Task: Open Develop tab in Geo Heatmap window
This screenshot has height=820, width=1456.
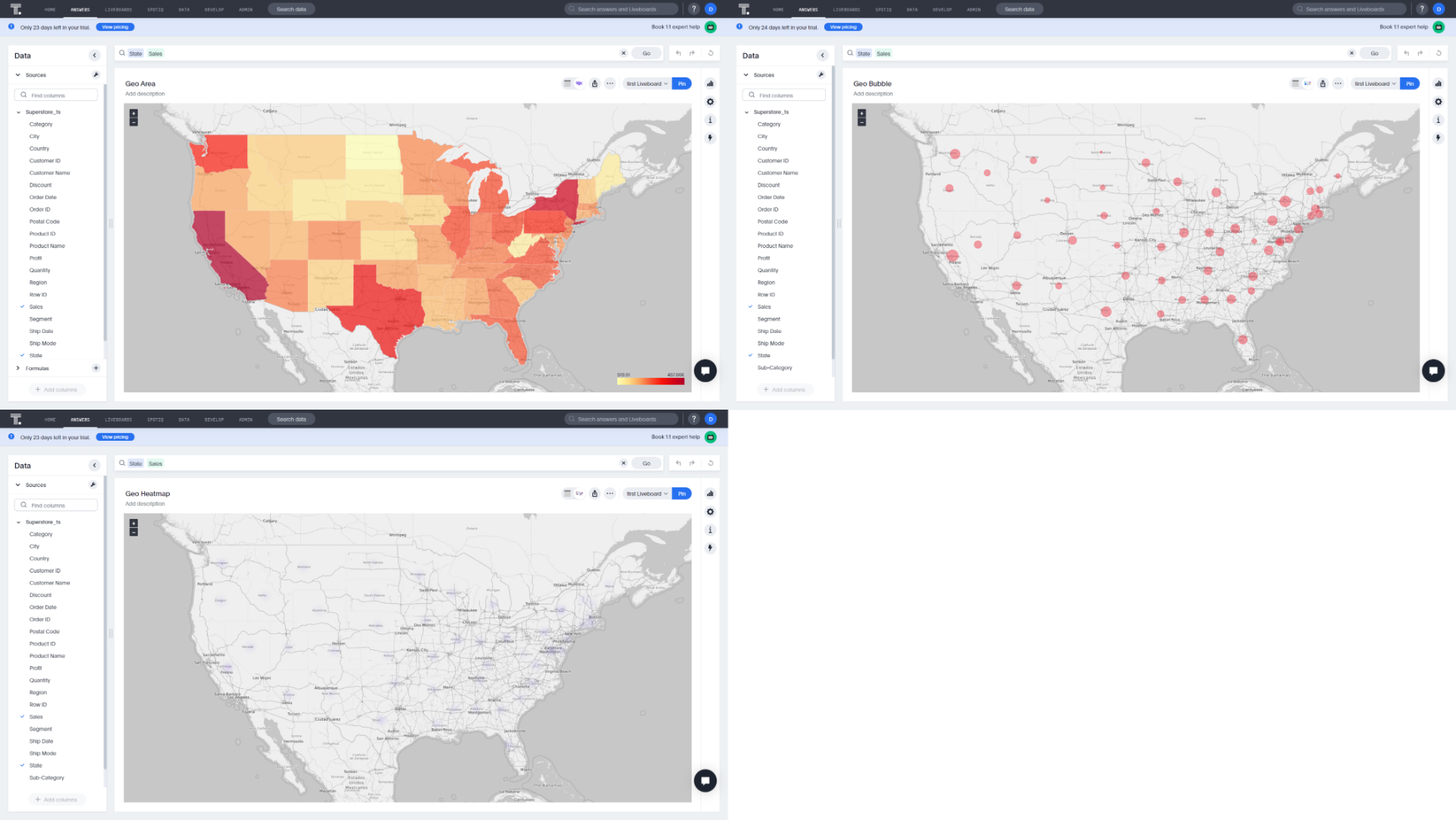Action: 214,419
